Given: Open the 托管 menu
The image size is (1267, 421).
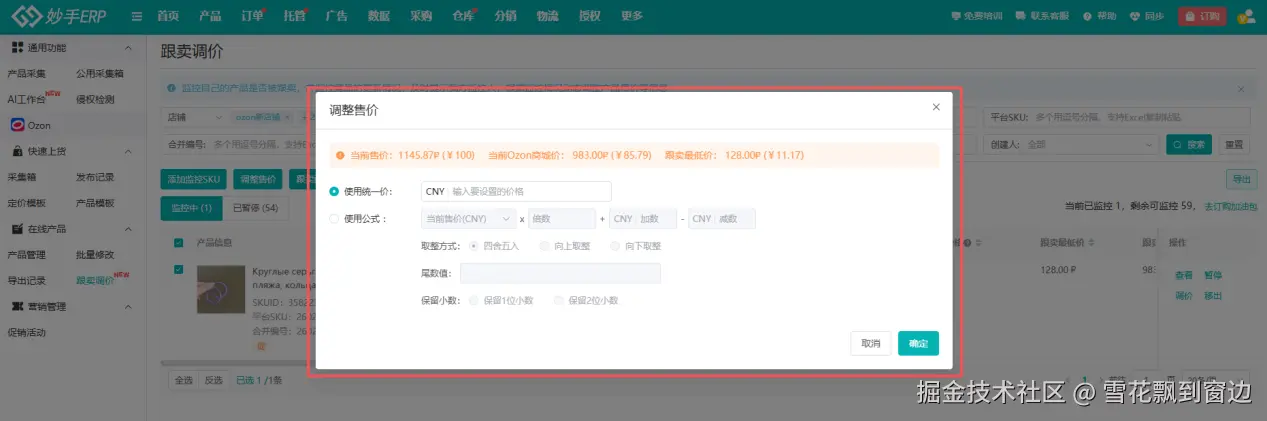Looking at the screenshot, I should click(x=295, y=16).
